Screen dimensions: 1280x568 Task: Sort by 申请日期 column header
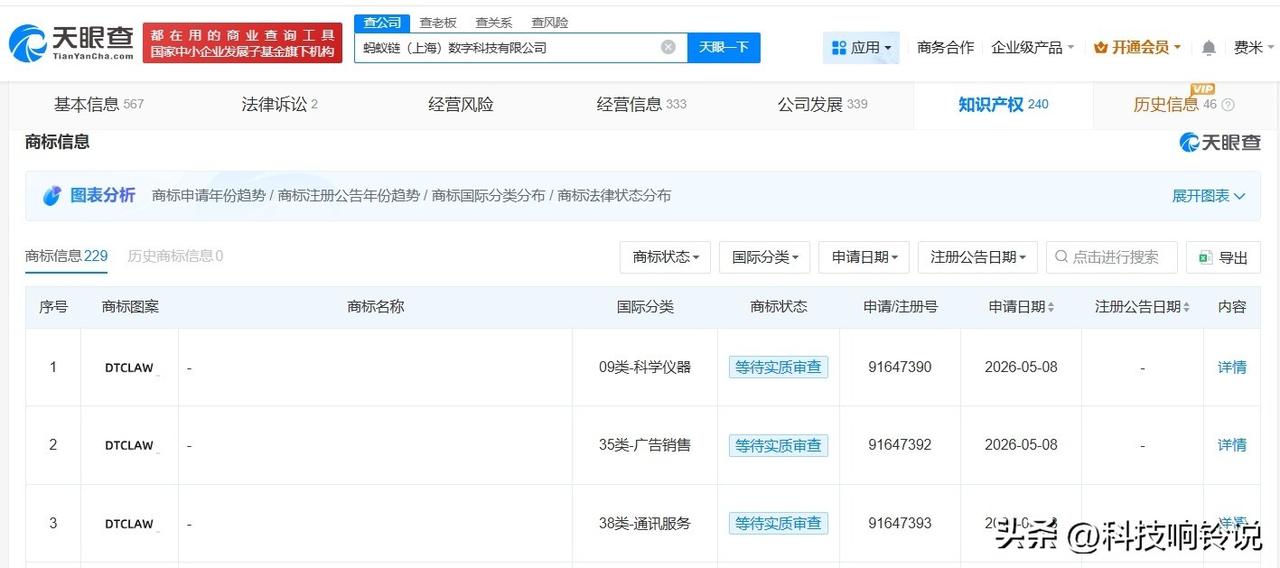pos(1021,307)
